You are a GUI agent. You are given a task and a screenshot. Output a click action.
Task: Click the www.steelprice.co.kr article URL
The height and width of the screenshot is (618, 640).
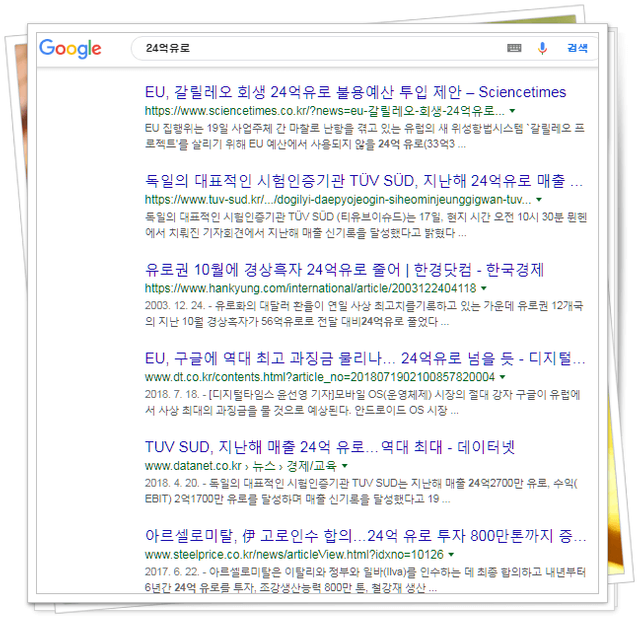pyautogui.click(x=294, y=554)
